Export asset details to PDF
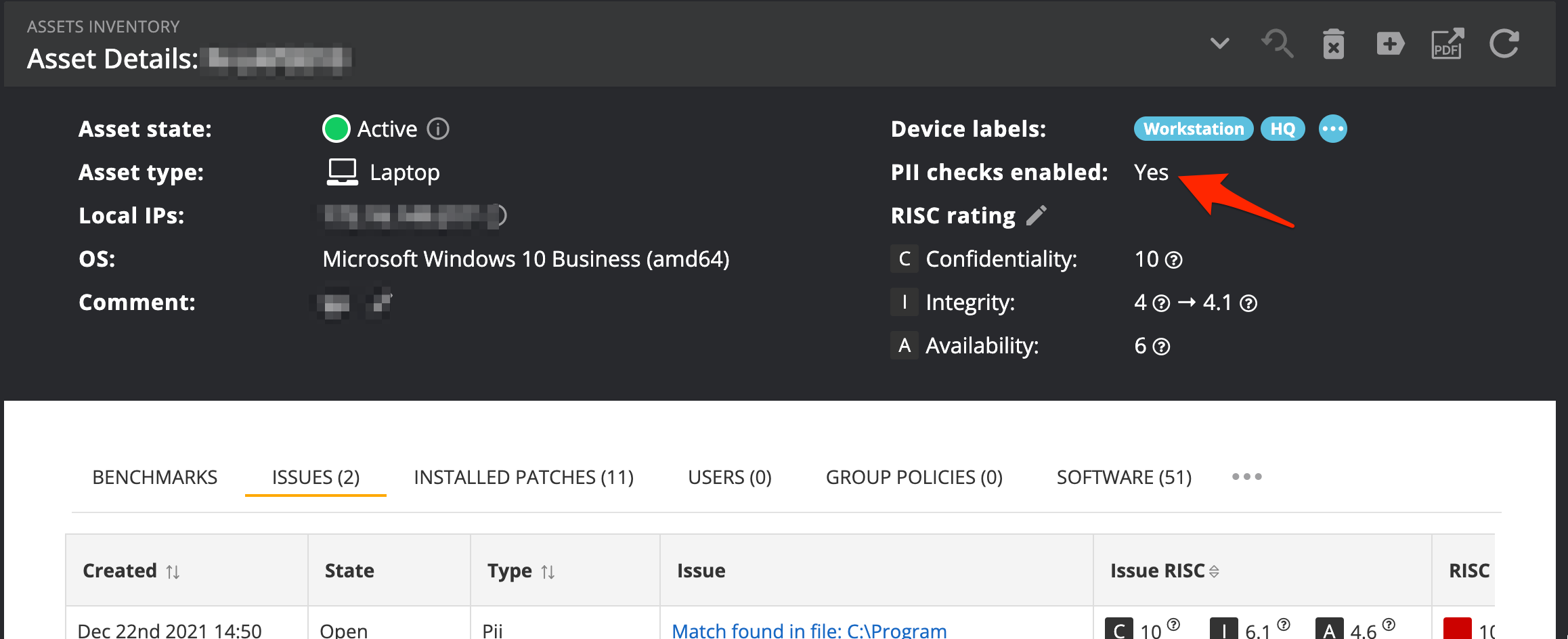Screen dimensions: 1568x639 pyautogui.click(x=1447, y=45)
